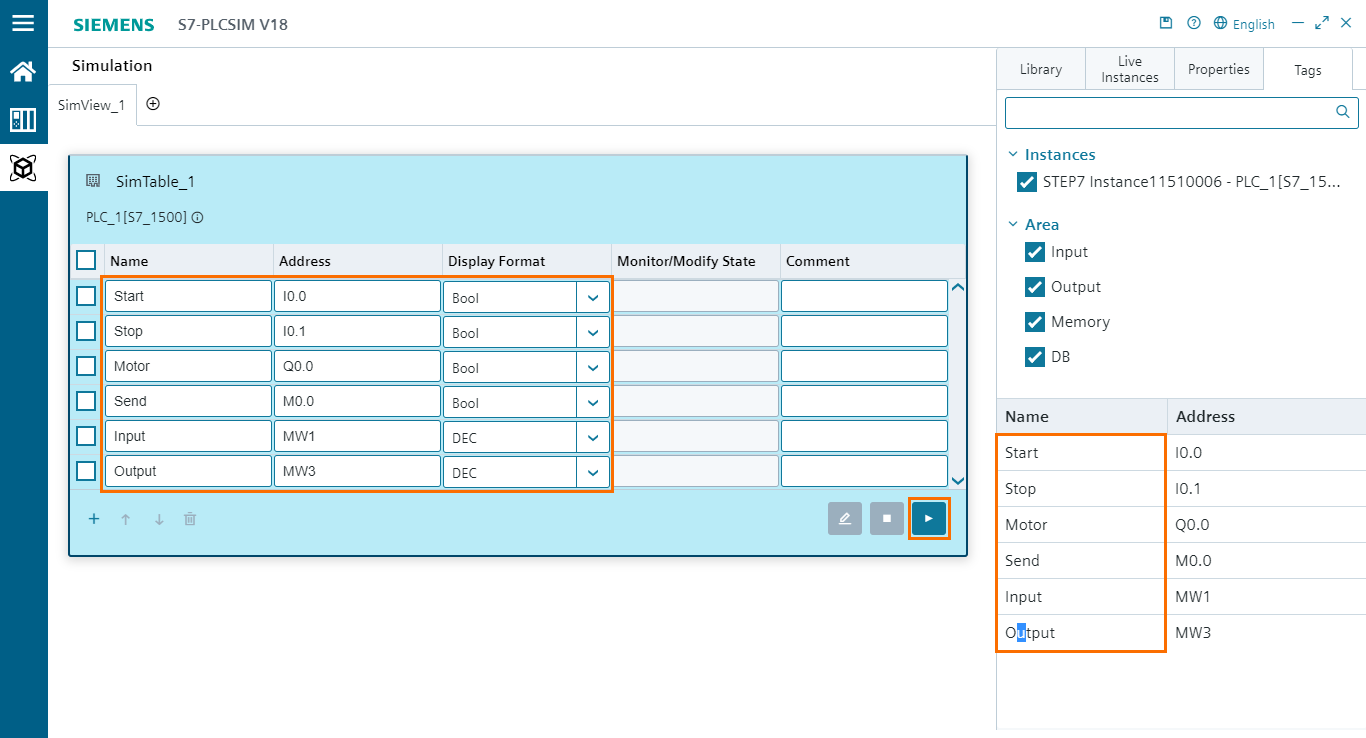This screenshot has height=738, width=1366.
Task: Click the I0.1 address field
Action: tap(357, 331)
